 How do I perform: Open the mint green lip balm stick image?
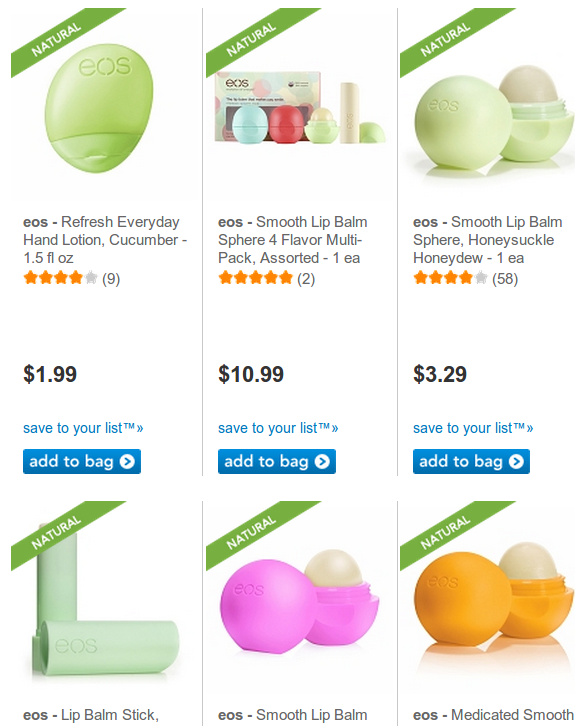tap(105, 600)
